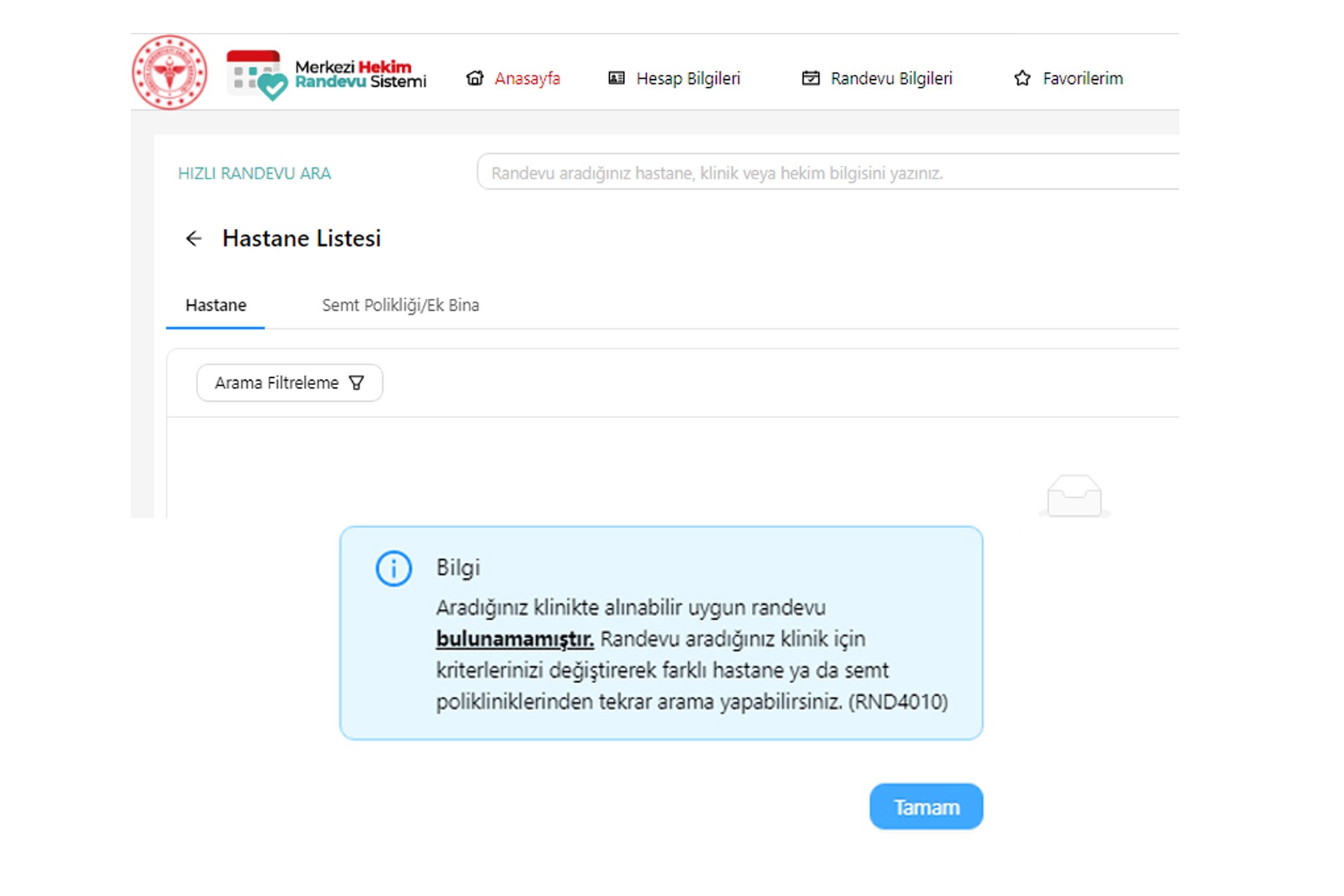
Task: Select the Hastane tab
Action: click(216, 305)
